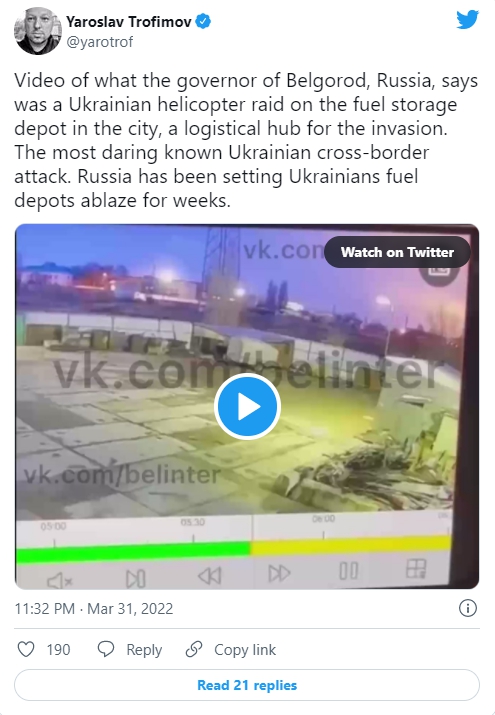Open Yaroslav Trofimov's profile picture

click(x=38, y=31)
